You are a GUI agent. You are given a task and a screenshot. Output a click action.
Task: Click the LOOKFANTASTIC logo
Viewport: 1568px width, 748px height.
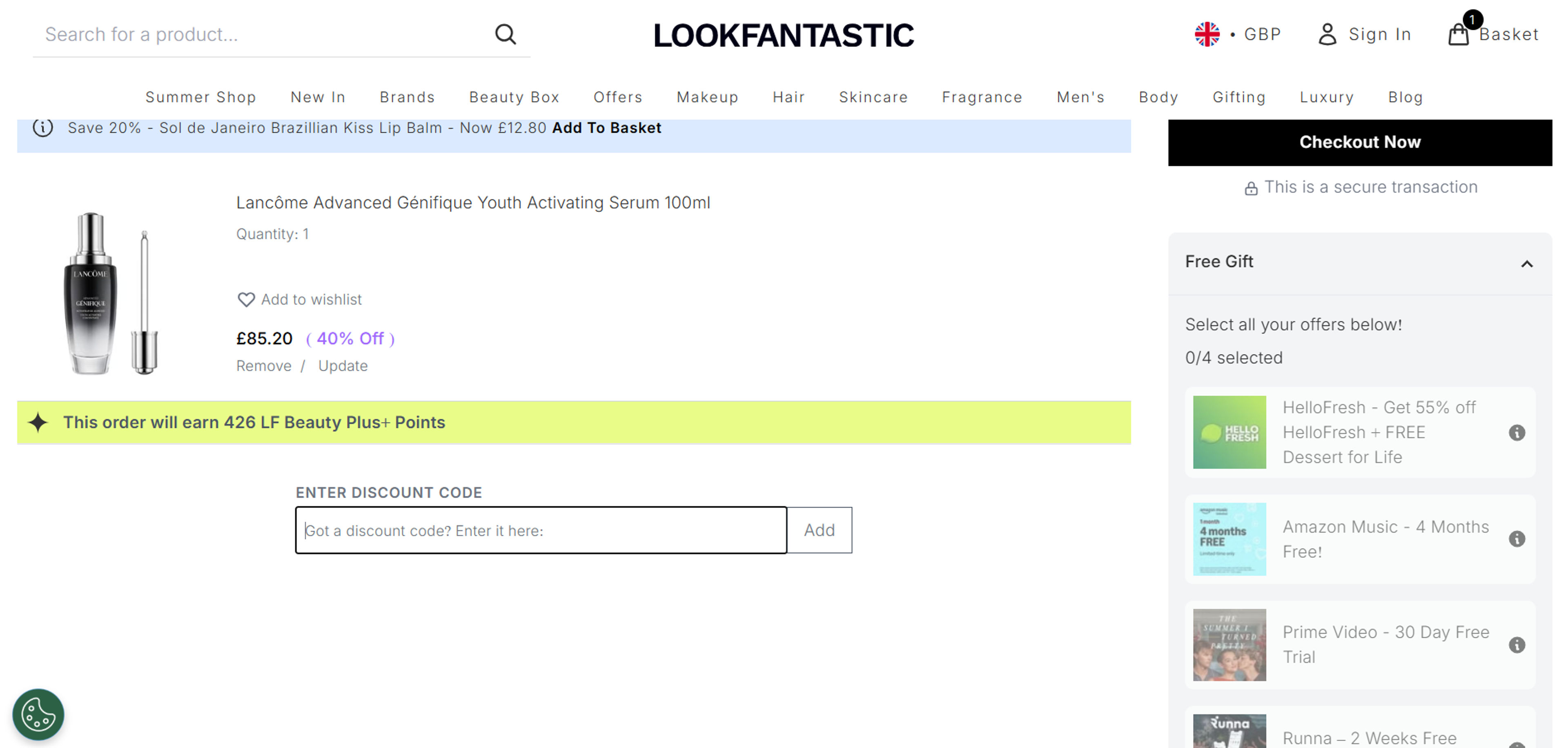(x=784, y=35)
